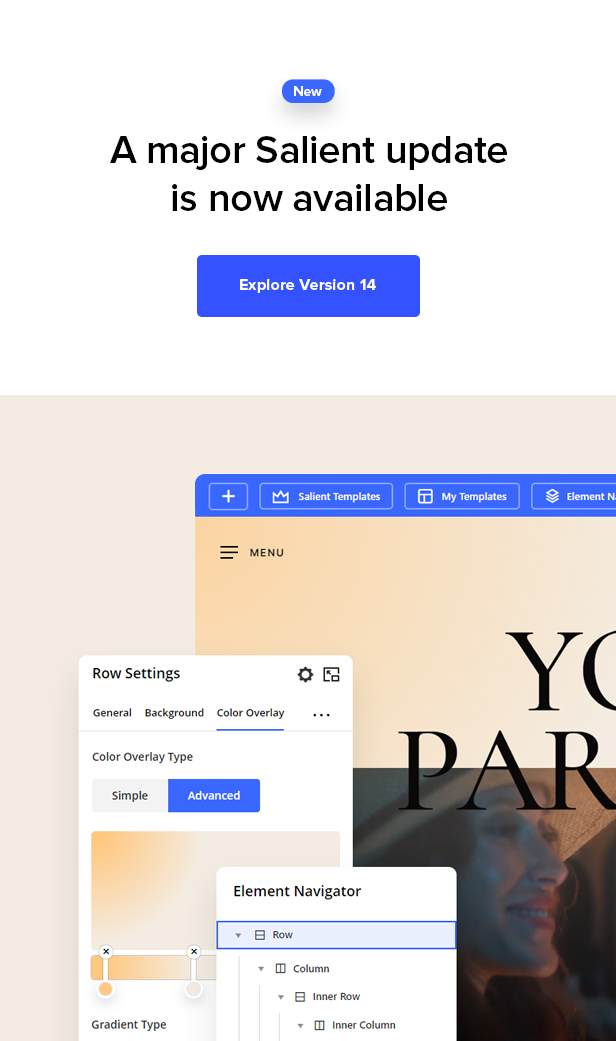Image resolution: width=616 pixels, height=1041 pixels.
Task: Collapse the Inner Column tree arrow
Action: tap(300, 1026)
